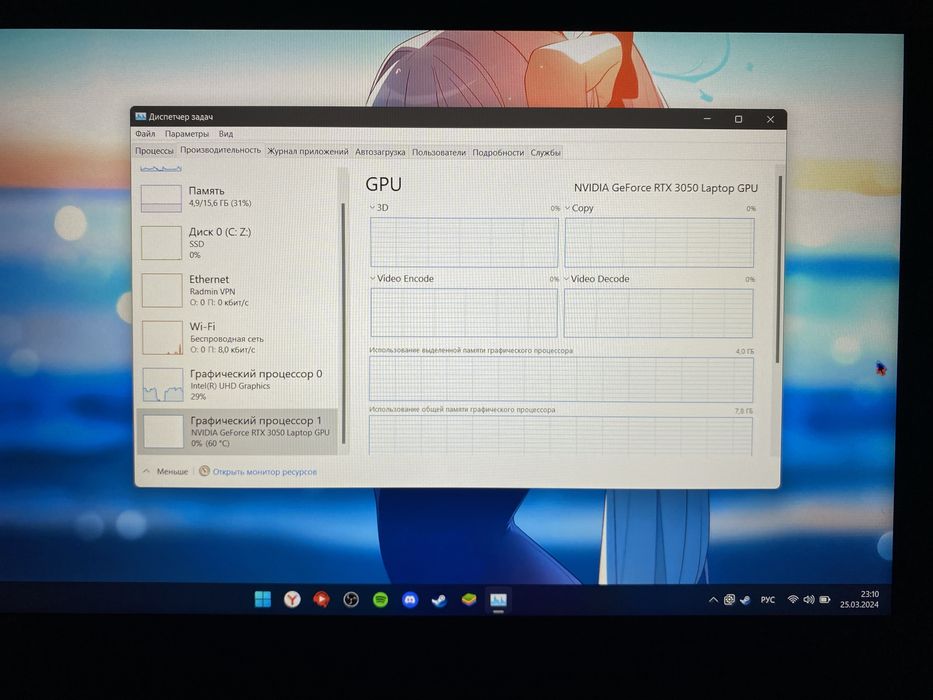Open Spotify from the taskbar
This screenshot has width=933, height=700.
coord(380,600)
